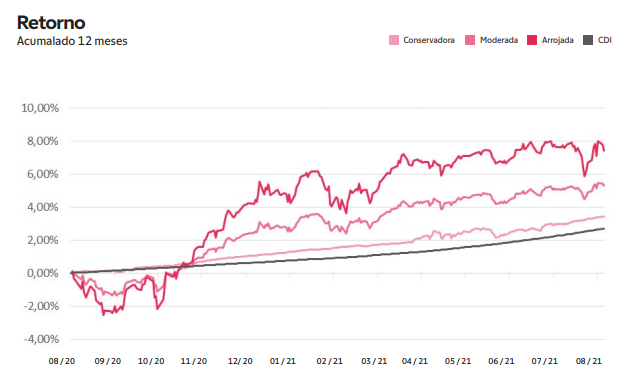Screen dimensions: 631x386
Task: Click the end of the Moderada line
Action: 604,186
